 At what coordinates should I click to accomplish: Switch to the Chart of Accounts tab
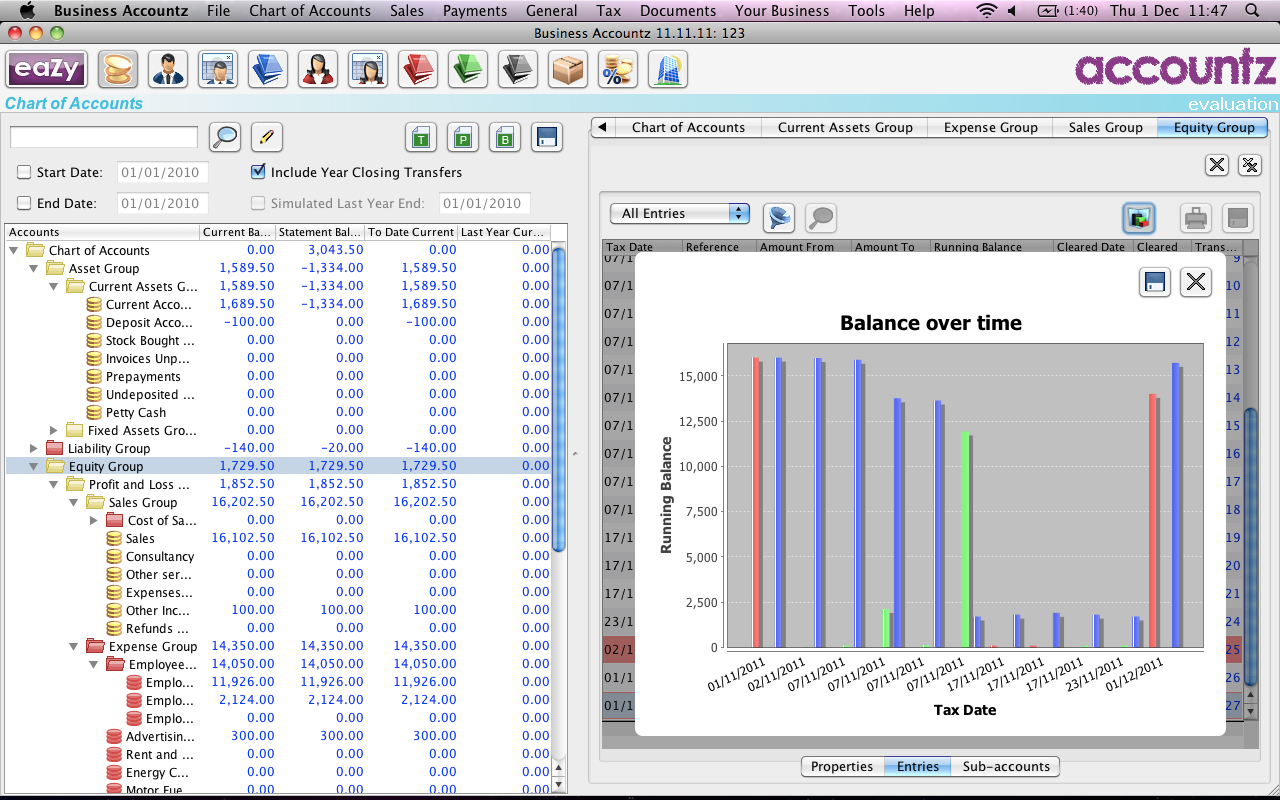688,127
